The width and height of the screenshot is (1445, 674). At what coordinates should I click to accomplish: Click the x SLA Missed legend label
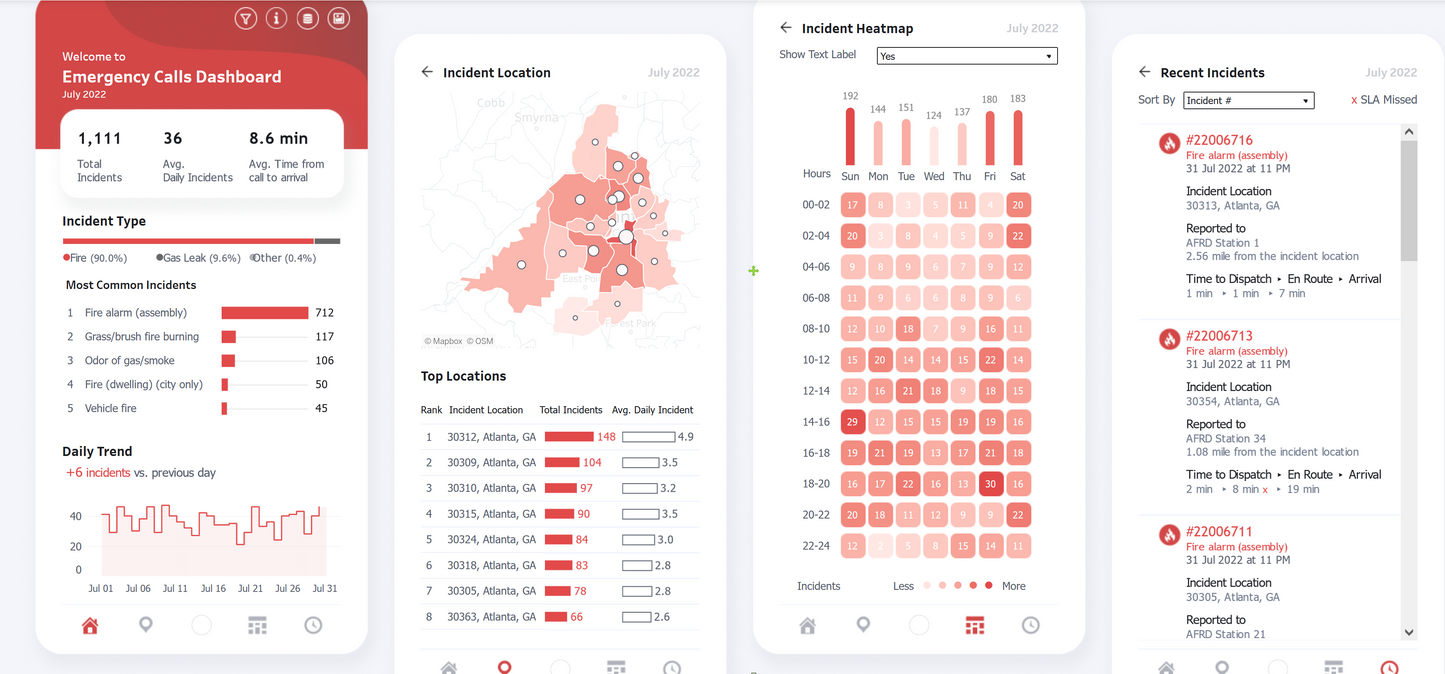[1384, 100]
